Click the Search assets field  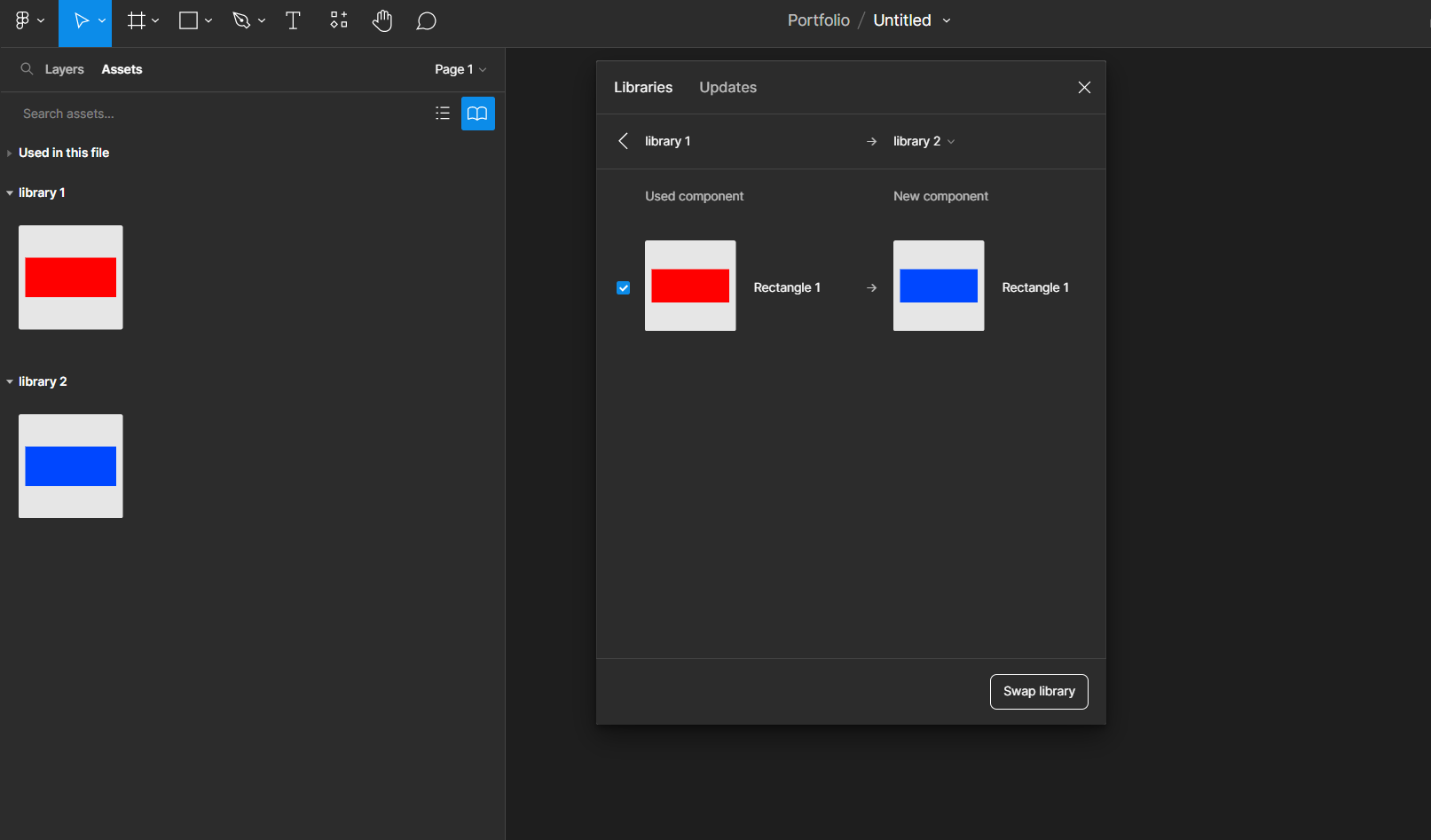[222, 114]
